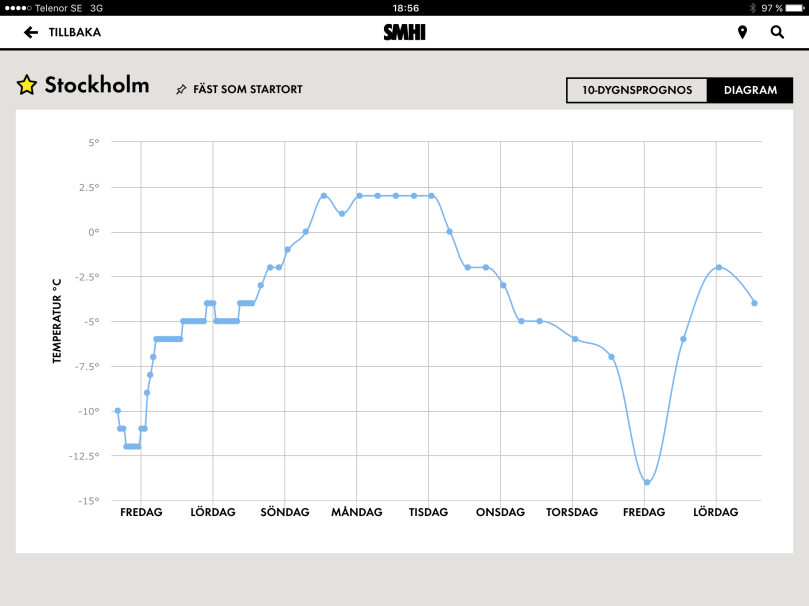The image size is (809, 606).
Task: Click the Stockholm location title
Action: 96,85
